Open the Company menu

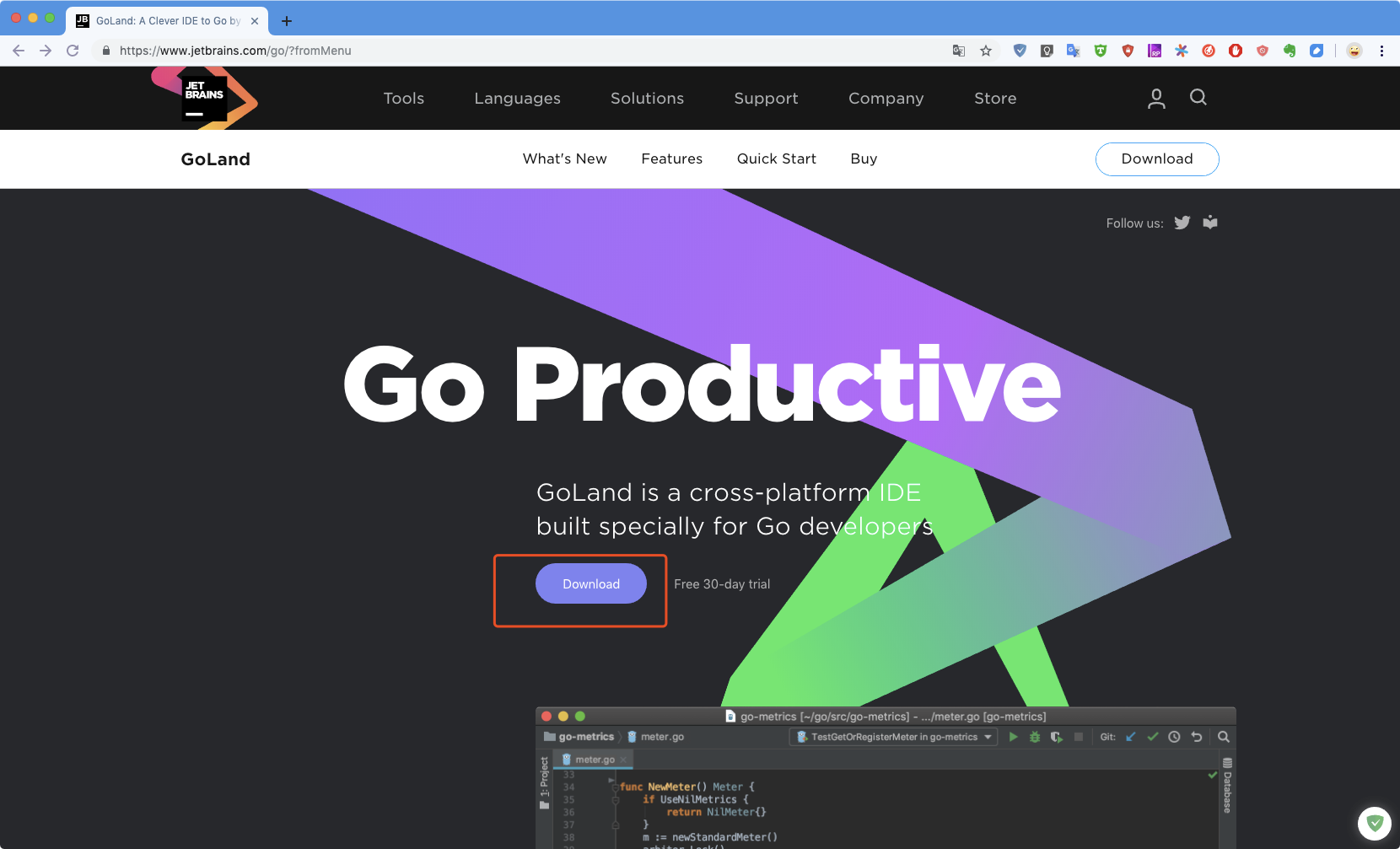pos(886,99)
